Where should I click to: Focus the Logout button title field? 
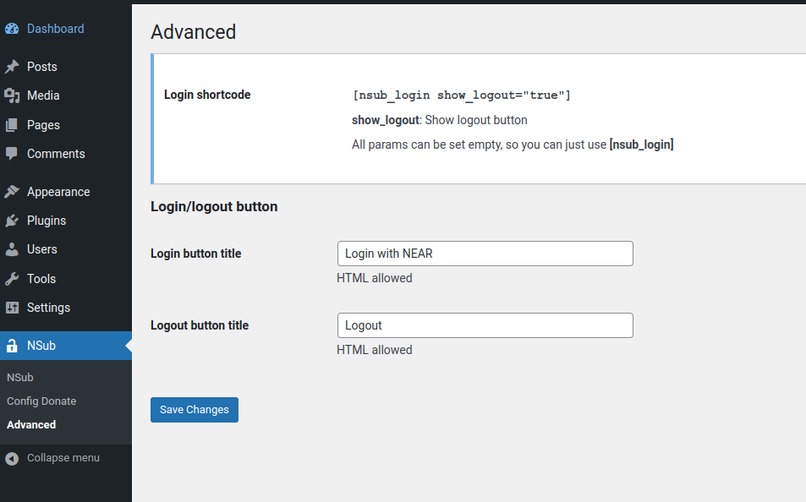[485, 325]
